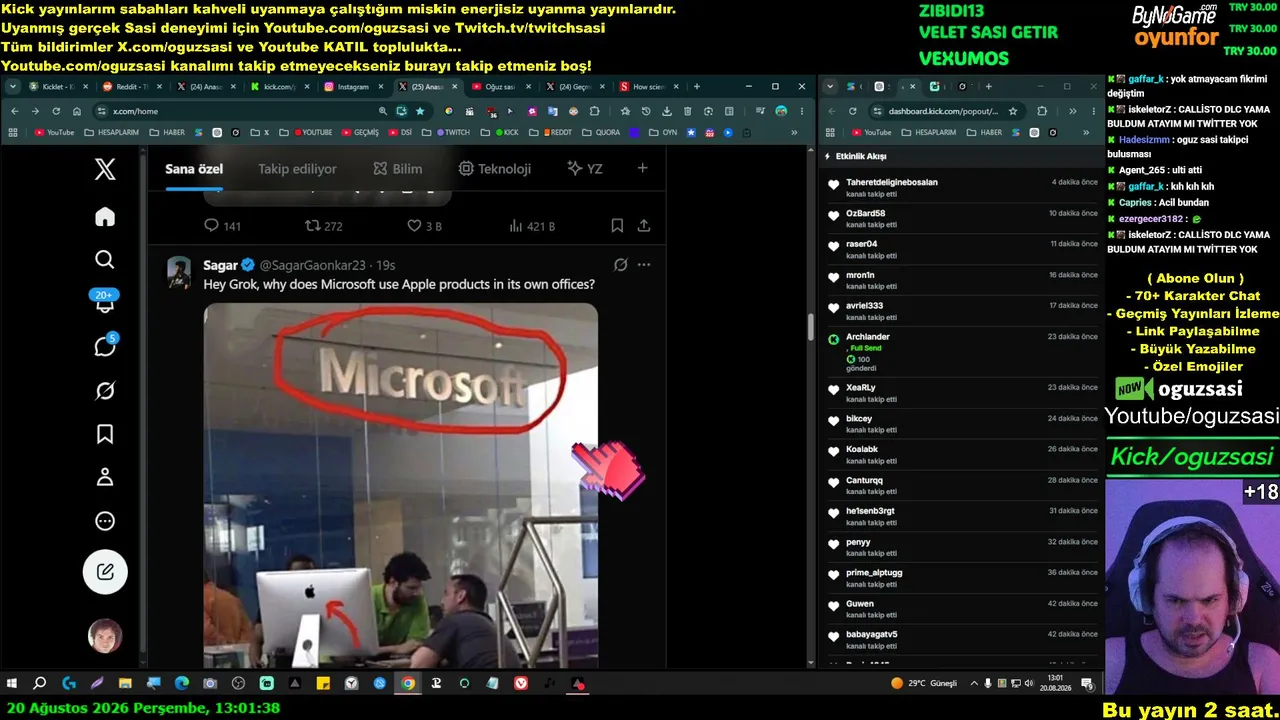
Task: Open the More menu in X sidebar
Action: pyautogui.click(x=105, y=521)
